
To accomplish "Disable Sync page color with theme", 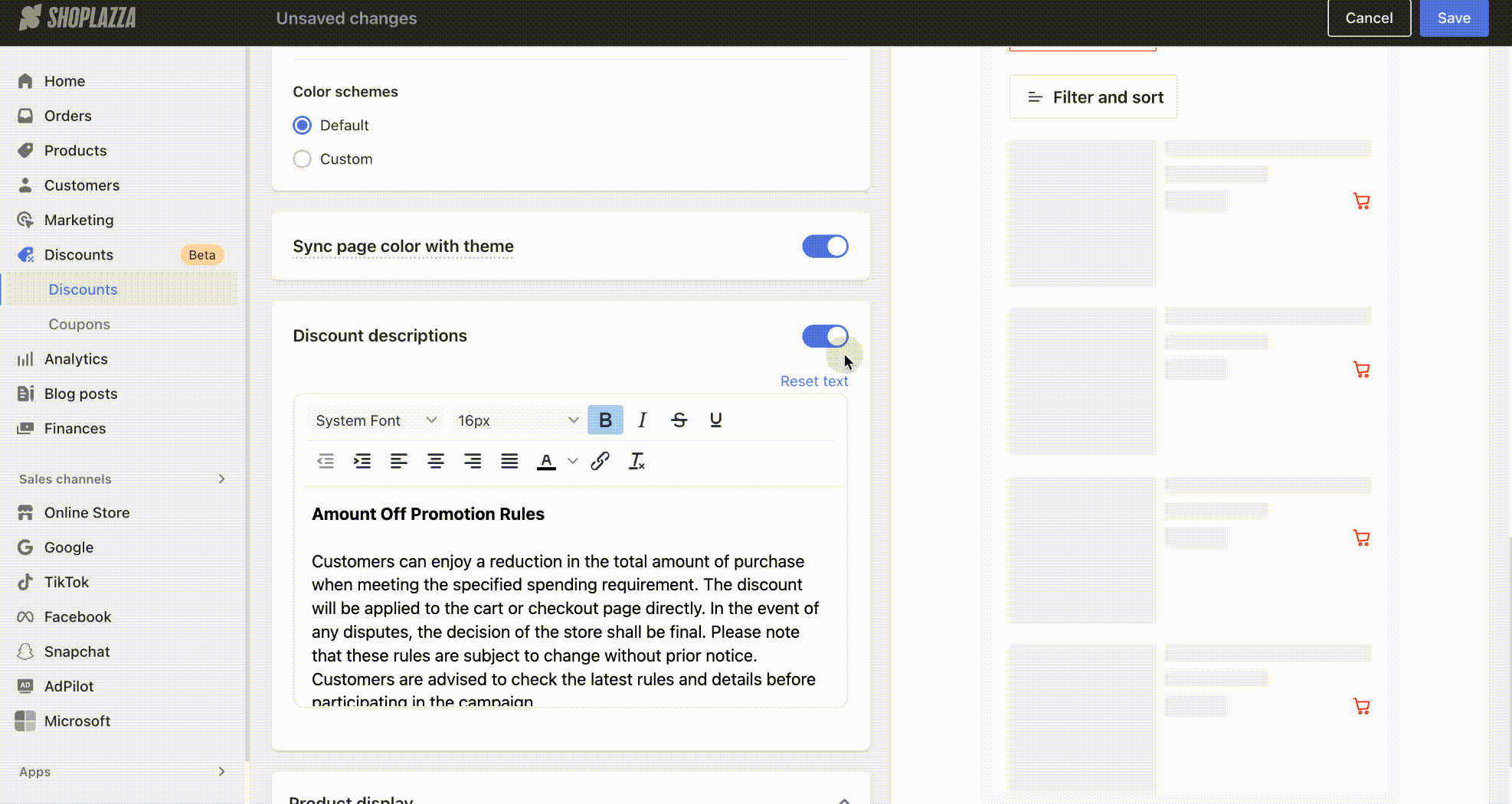I will tap(824, 247).
